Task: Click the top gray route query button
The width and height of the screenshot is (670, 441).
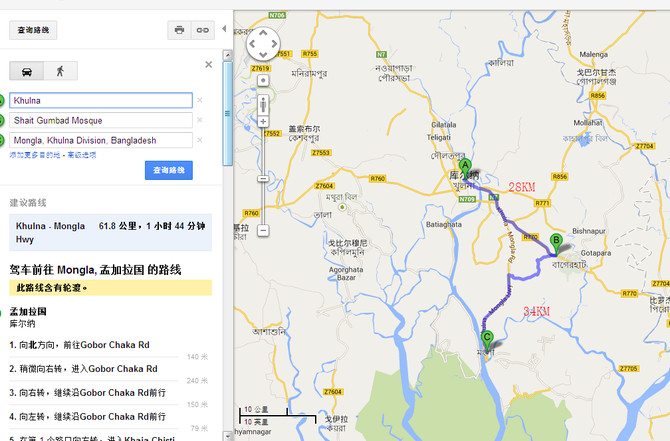Action: point(33,30)
